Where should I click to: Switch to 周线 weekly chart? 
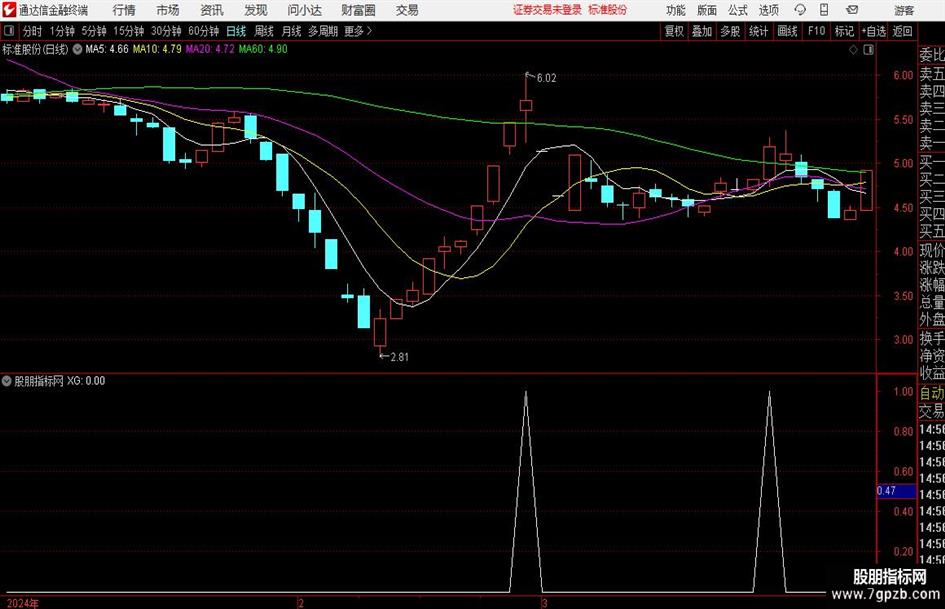[264, 31]
